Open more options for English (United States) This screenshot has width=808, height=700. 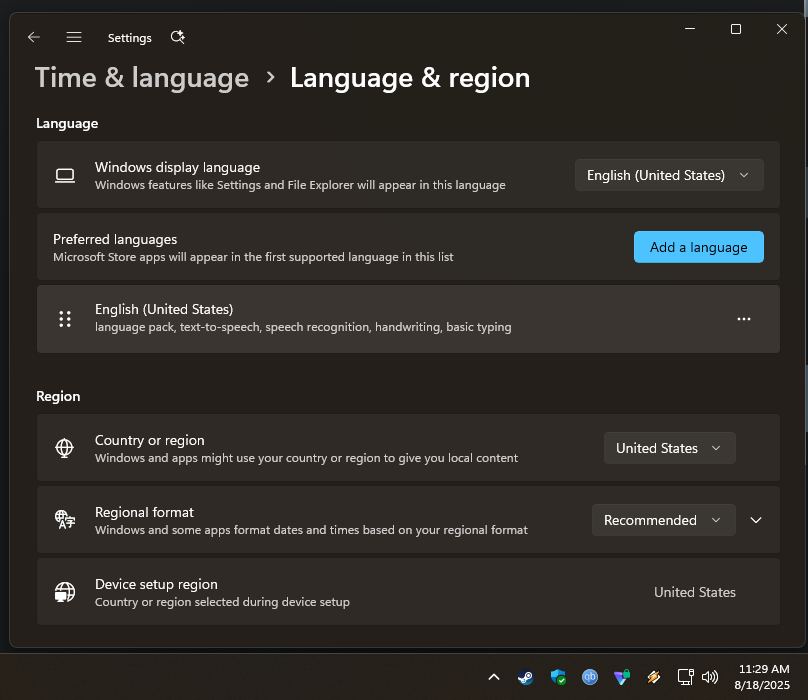[x=743, y=319]
